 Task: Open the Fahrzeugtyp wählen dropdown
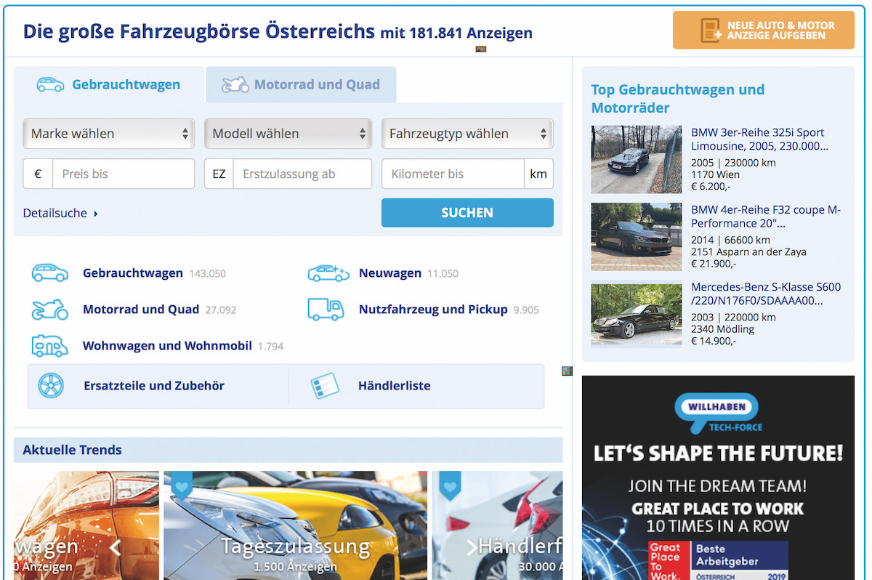(x=468, y=133)
